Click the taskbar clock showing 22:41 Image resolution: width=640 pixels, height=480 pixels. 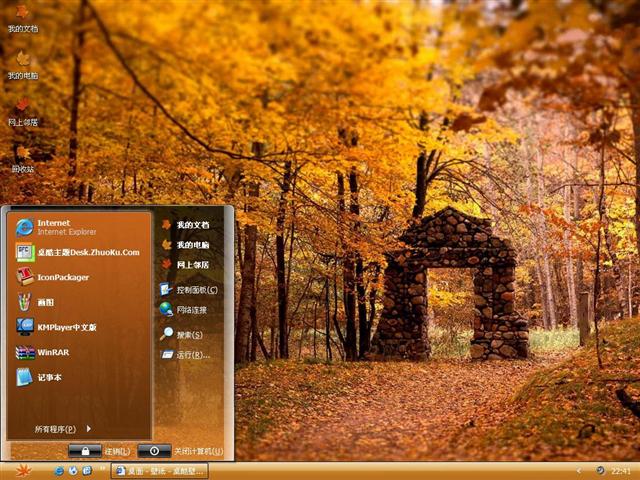pos(620,470)
